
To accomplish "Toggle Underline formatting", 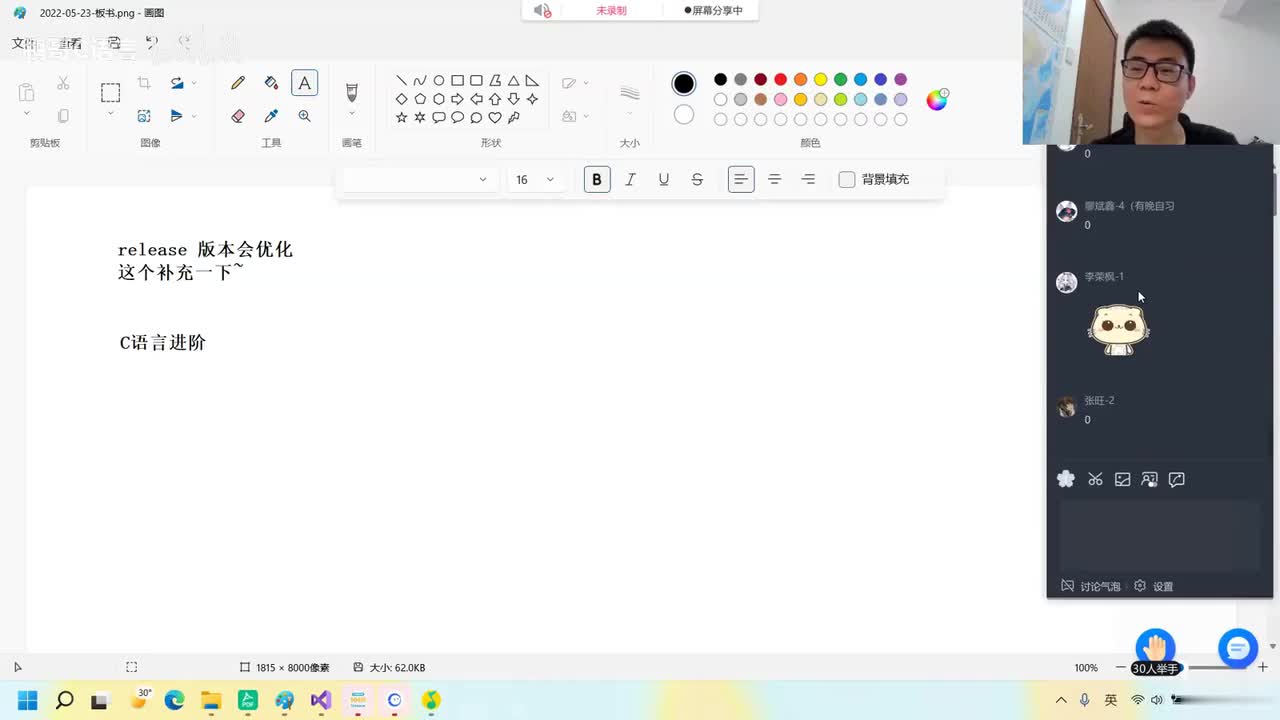I will coord(663,179).
